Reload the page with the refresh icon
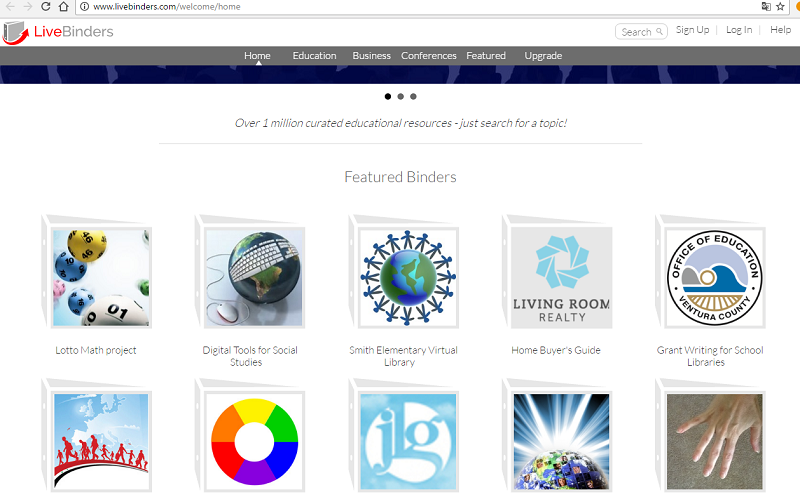Viewport: 800px width, 497px height. tap(46, 6)
